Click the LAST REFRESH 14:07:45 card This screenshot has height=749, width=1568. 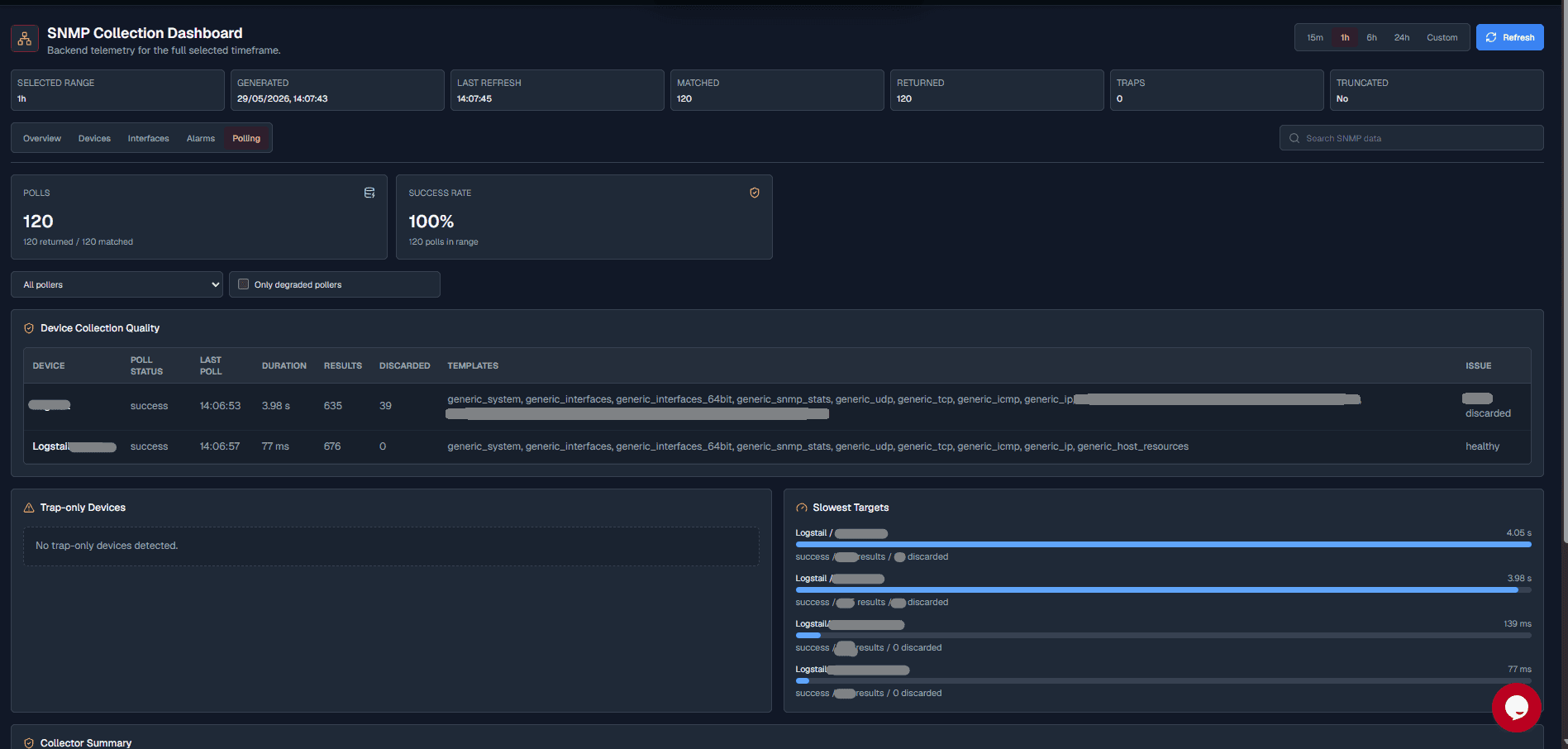coord(557,90)
